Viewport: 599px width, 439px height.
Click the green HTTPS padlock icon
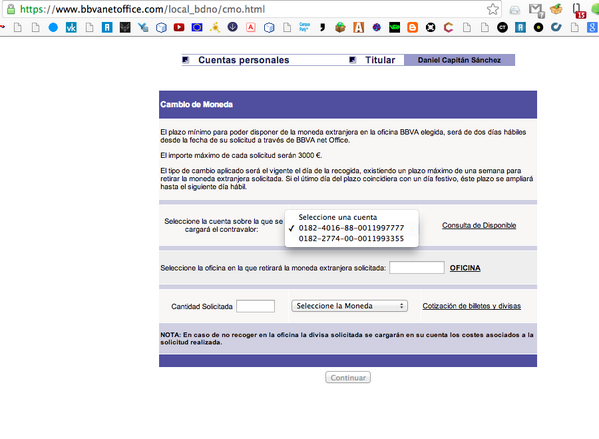pyautogui.click(x=11, y=9)
